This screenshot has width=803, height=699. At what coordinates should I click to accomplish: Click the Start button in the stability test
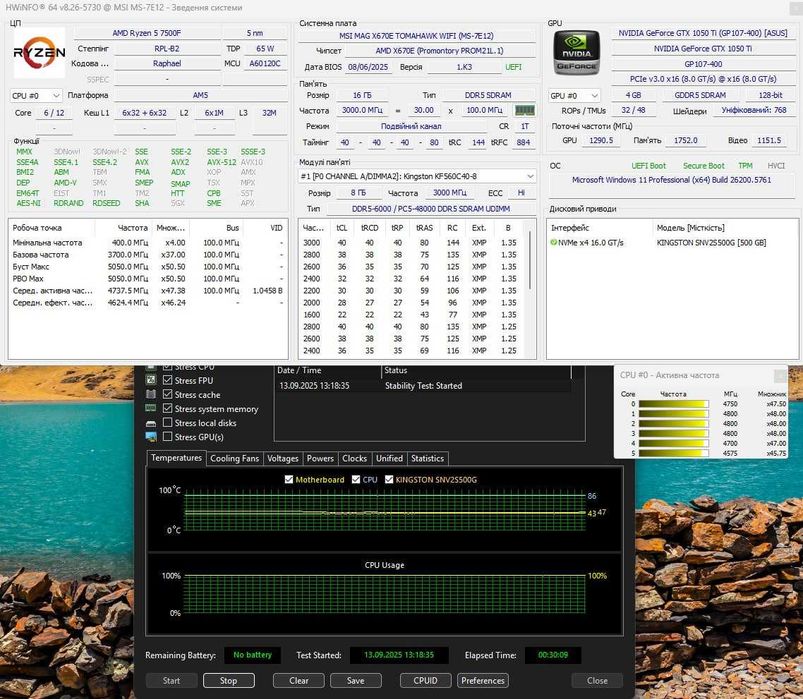[172, 681]
